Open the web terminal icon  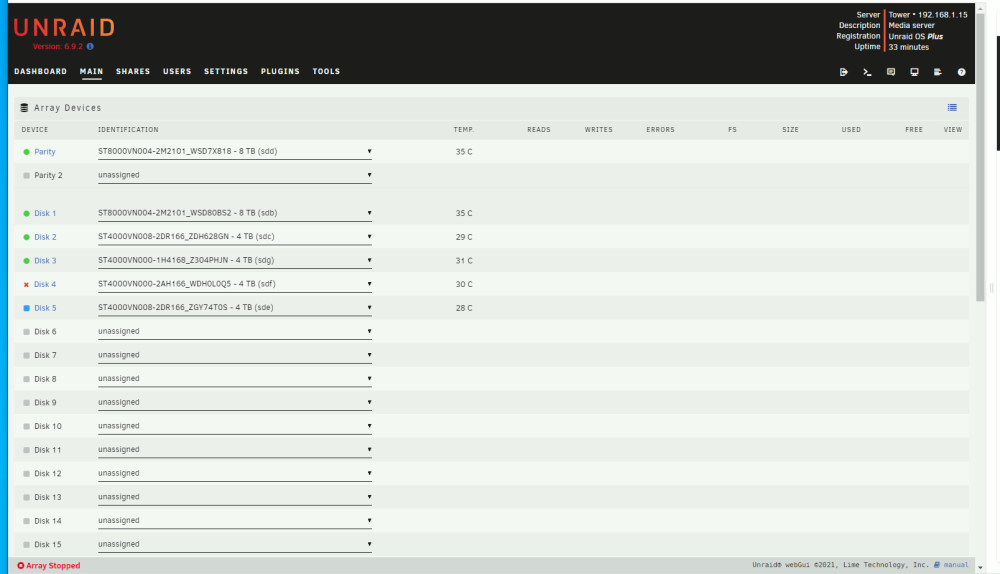[867, 72]
